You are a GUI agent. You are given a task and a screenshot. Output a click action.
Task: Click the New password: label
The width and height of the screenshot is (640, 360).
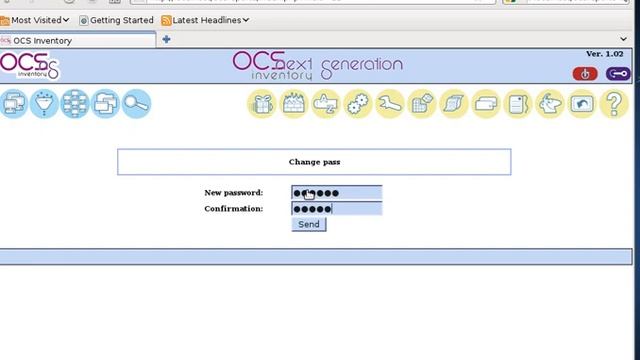[x=233, y=193]
